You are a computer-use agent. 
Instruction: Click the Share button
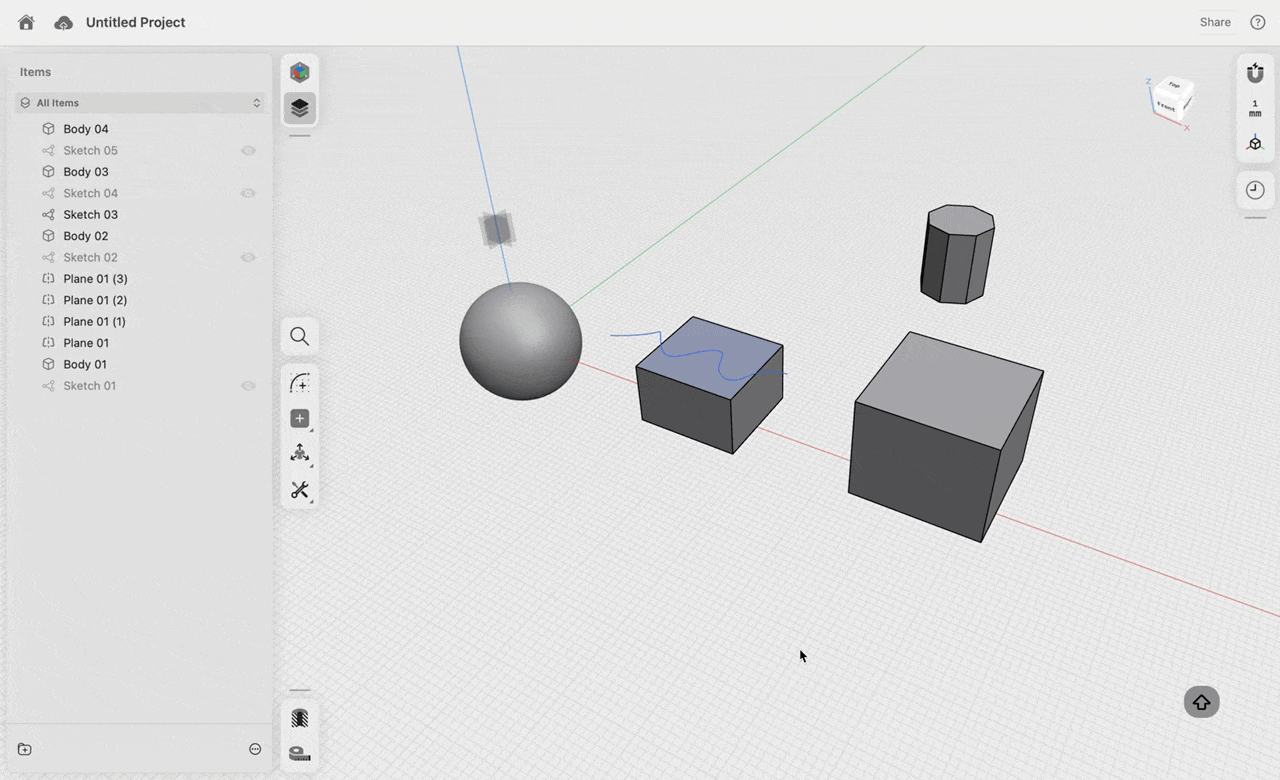[x=1215, y=22]
